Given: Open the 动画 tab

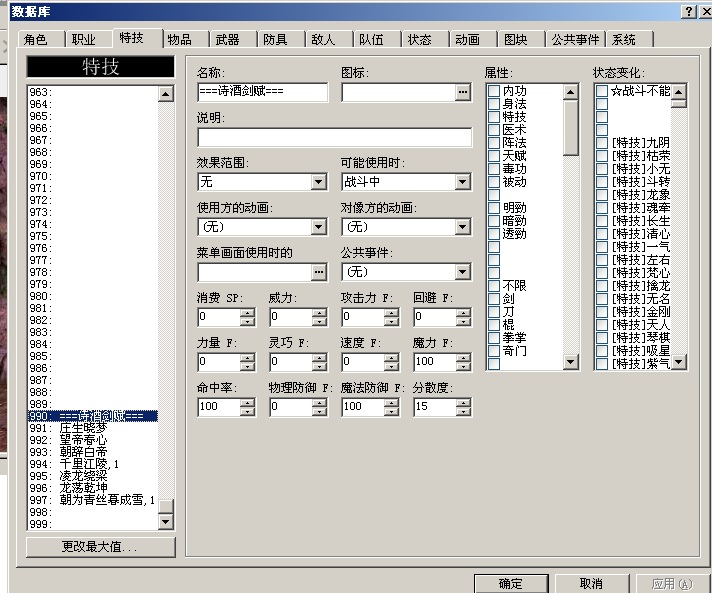Looking at the screenshot, I should [x=473, y=40].
